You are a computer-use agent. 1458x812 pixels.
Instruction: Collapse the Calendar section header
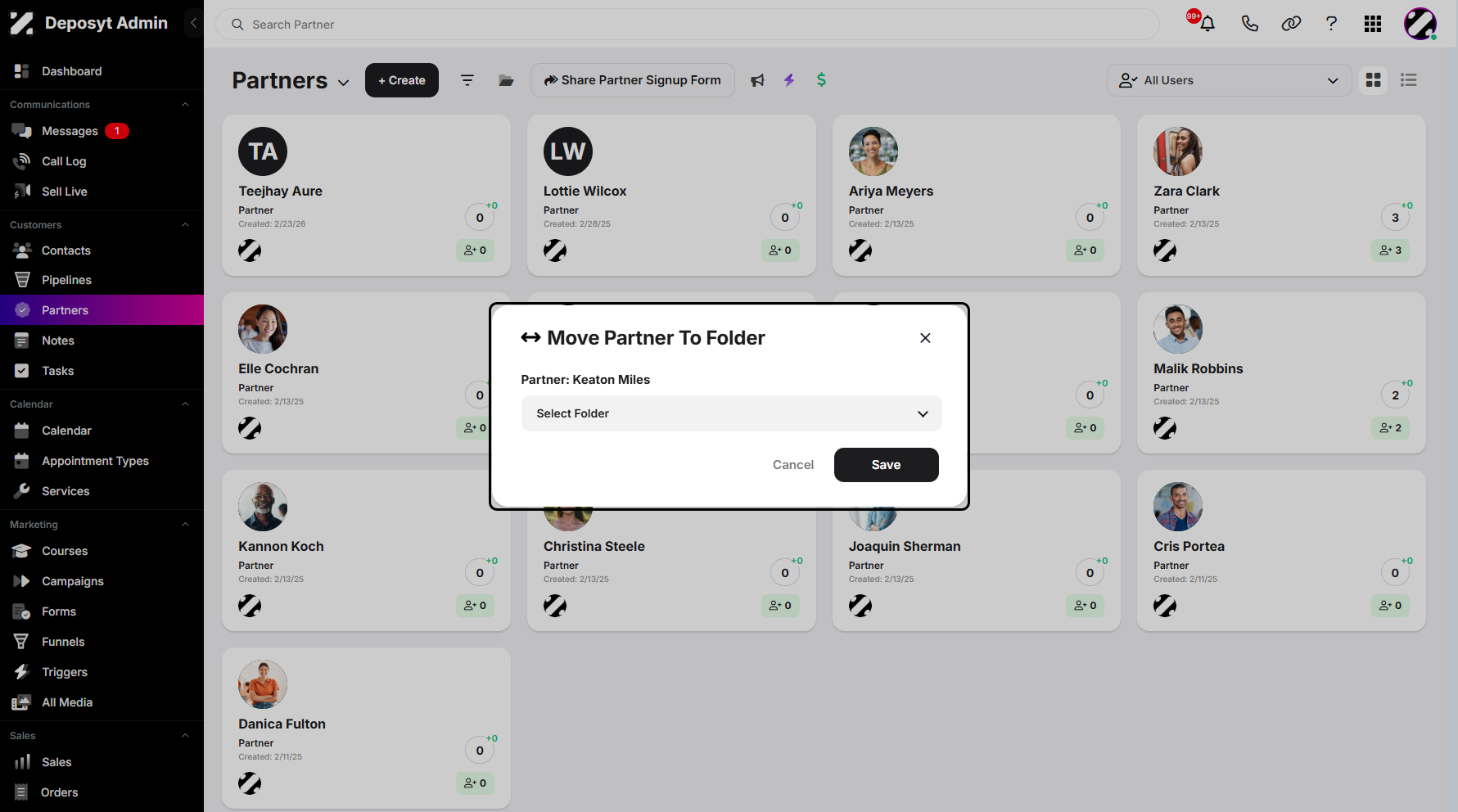click(x=185, y=404)
